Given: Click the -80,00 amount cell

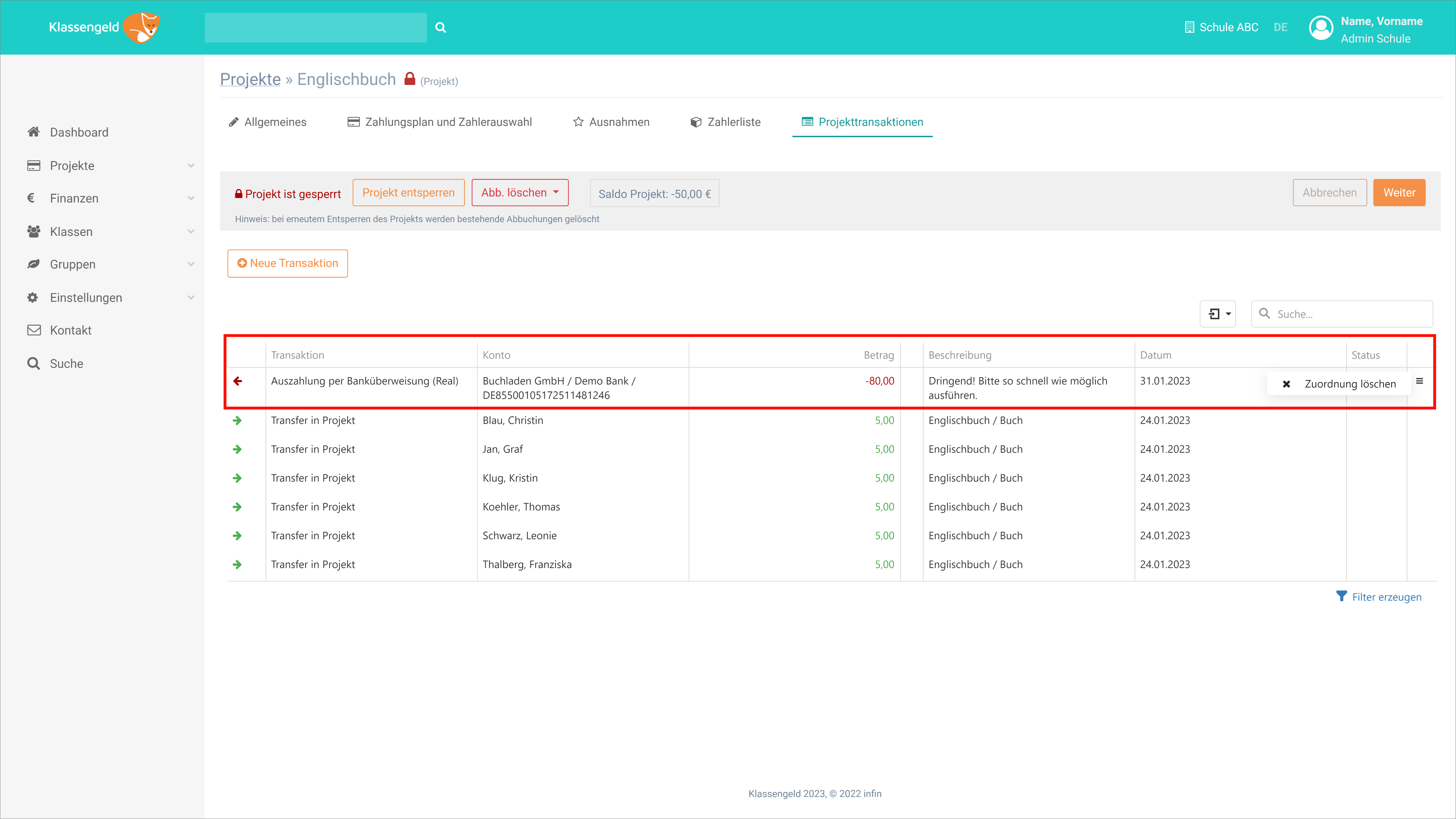Looking at the screenshot, I should click(794, 388).
